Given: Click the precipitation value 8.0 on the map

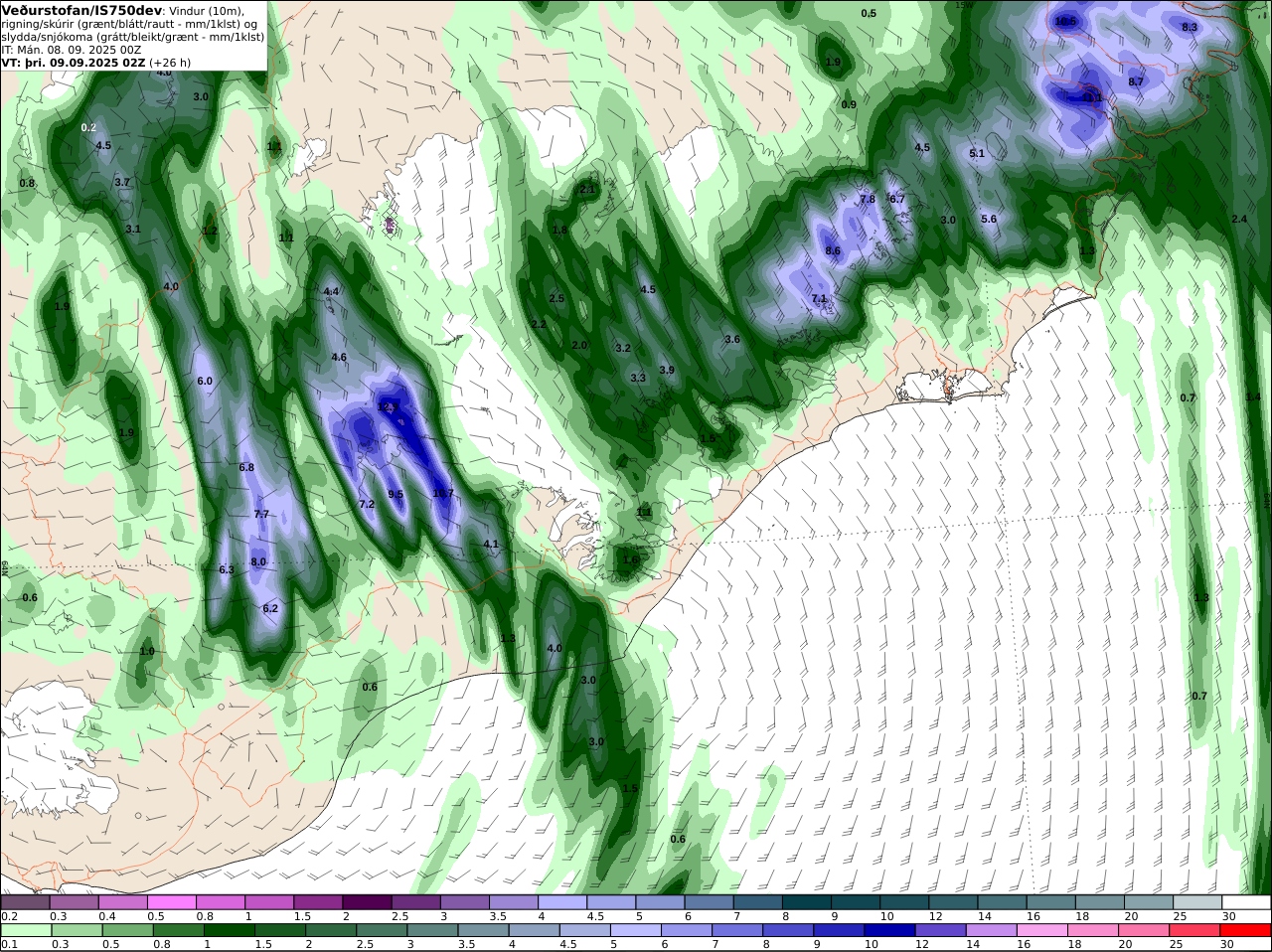Looking at the screenshot, I should (259, 561).
